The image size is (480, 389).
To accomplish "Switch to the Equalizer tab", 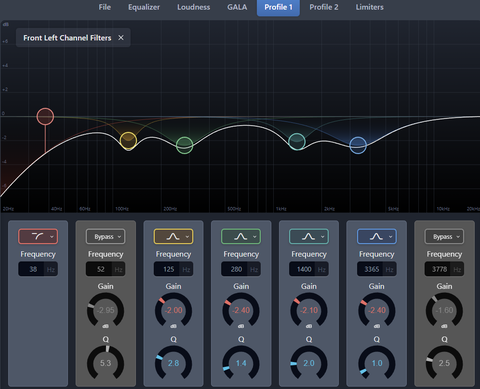I will point(144,7).
